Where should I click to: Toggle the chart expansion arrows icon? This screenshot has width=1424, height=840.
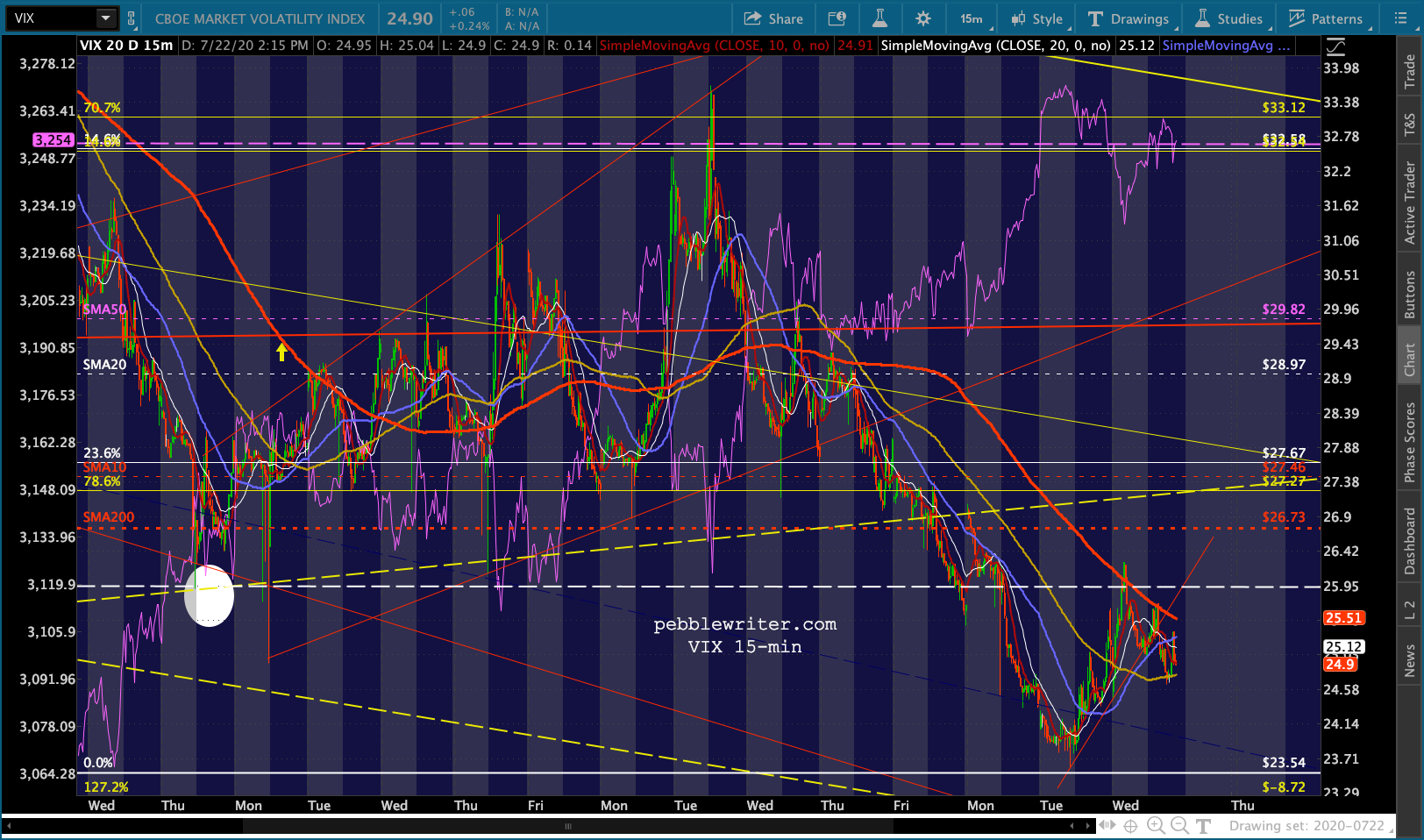(1107, 825)
